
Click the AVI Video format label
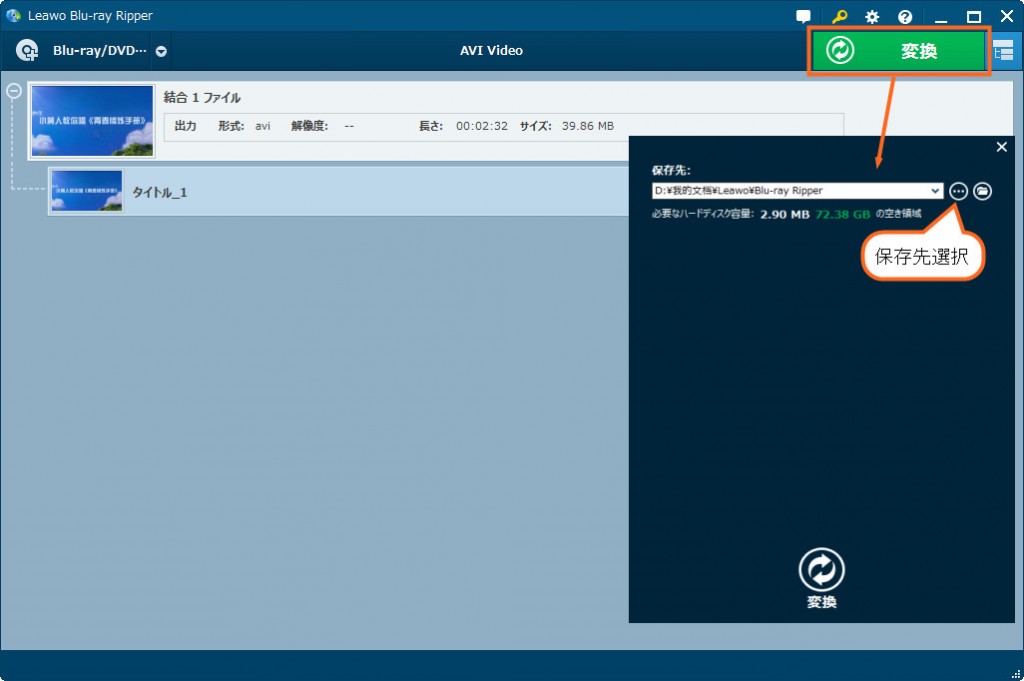pyautogui.click(x=491, y=50)
